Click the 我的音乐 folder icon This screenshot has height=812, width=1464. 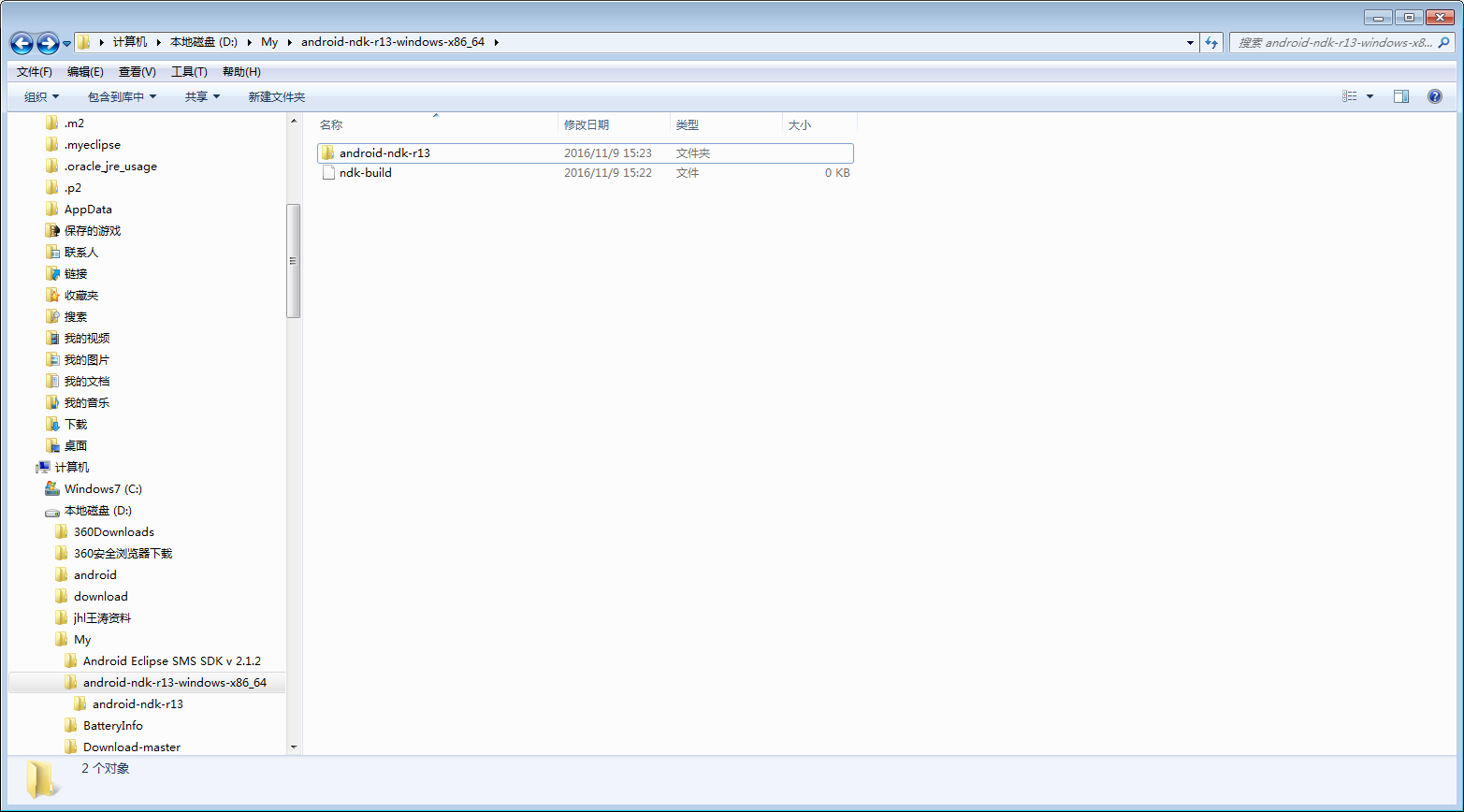[52, 402]
